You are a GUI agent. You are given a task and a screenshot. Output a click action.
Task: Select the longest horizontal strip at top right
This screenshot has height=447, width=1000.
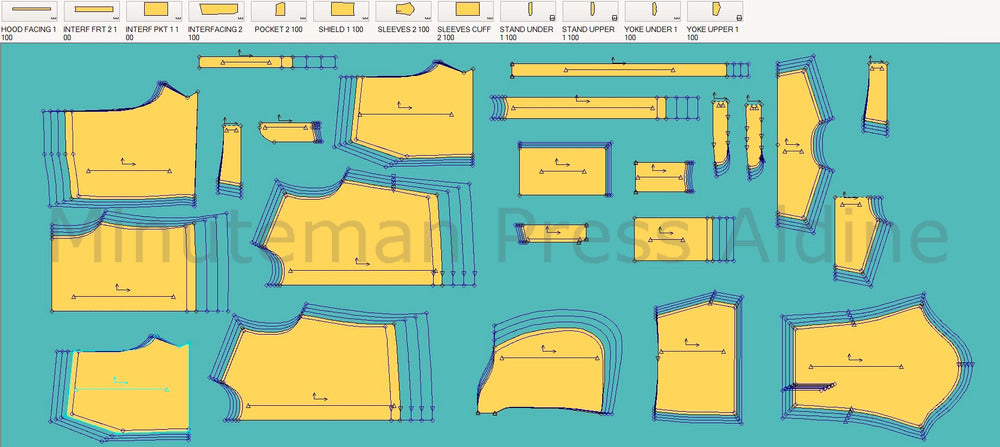click(618, 70)
